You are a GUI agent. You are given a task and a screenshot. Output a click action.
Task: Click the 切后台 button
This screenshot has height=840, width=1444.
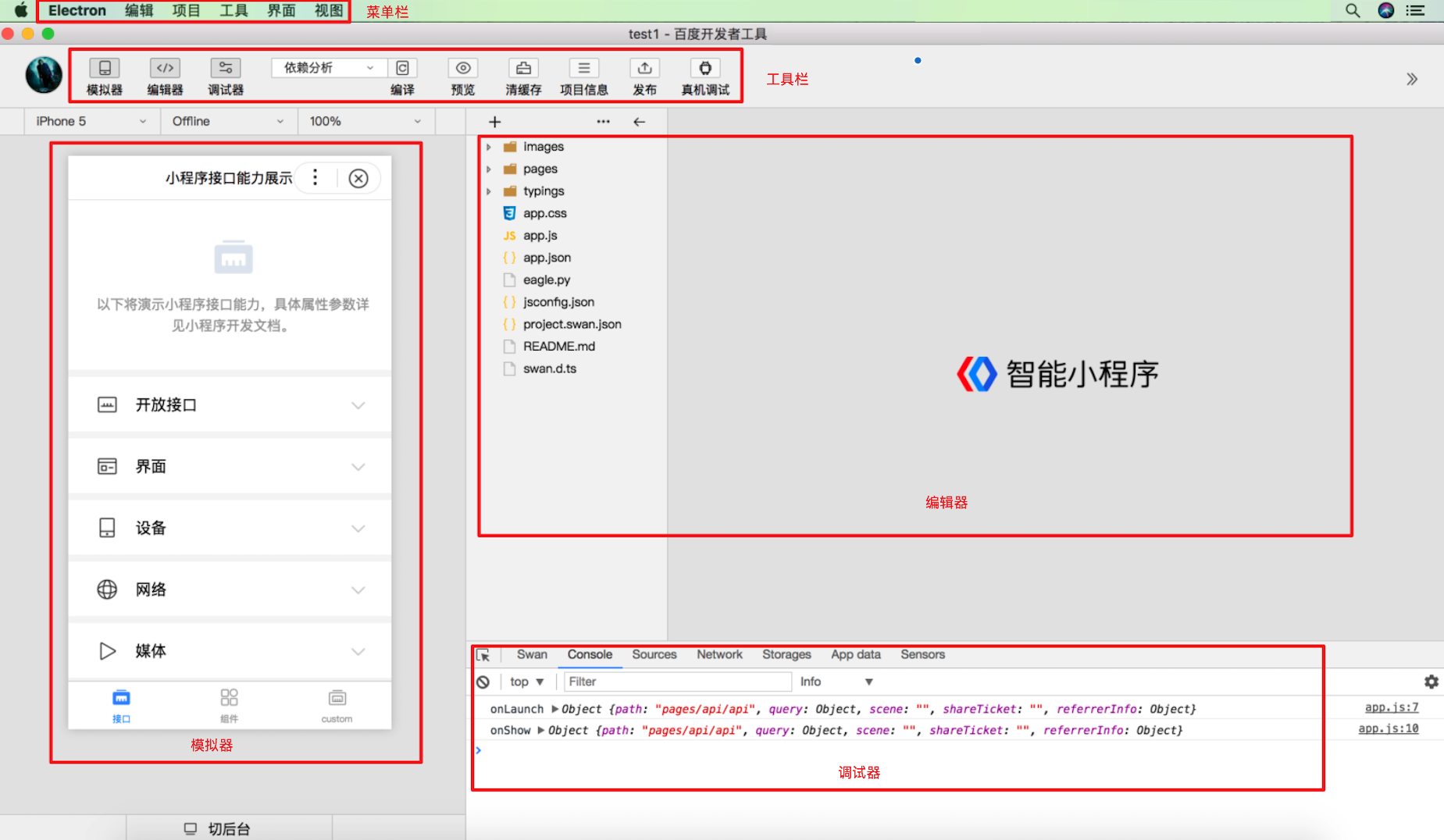(x=229, y=828)
